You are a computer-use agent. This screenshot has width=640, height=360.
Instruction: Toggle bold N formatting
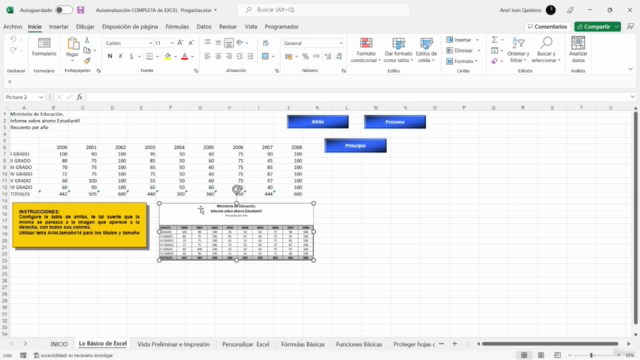coord(110,56)
